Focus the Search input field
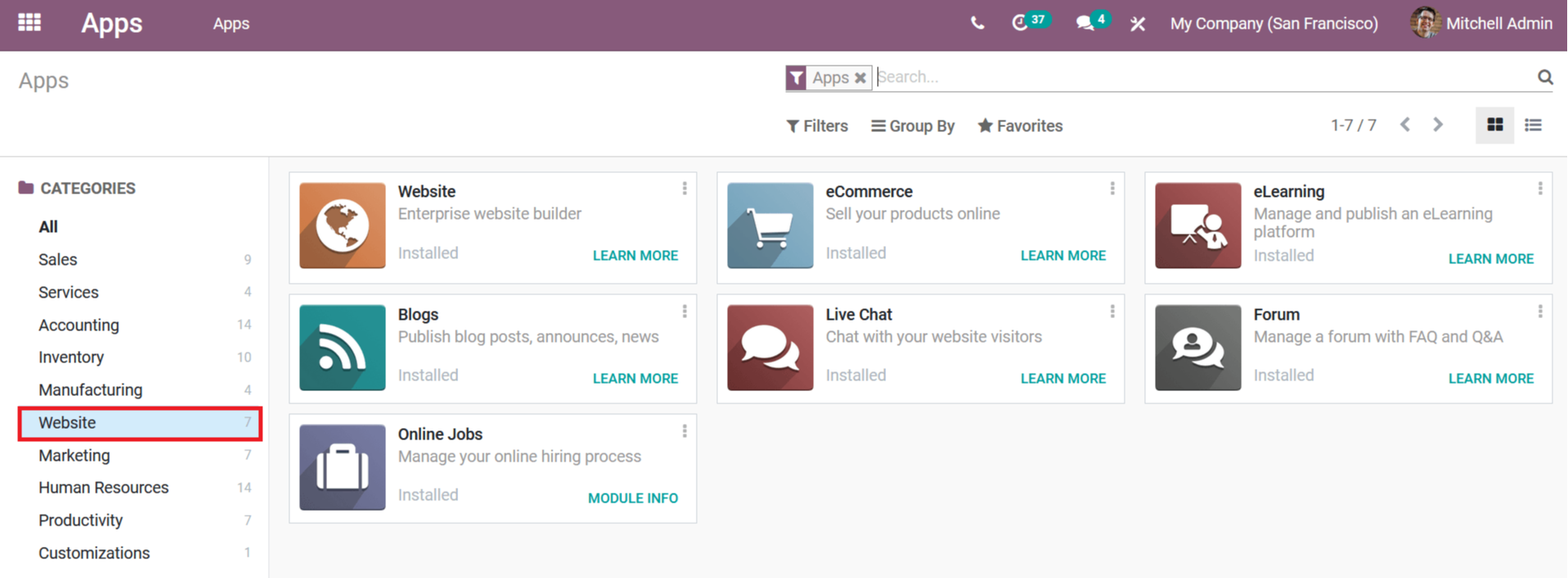 click(x=1205, y=77)
